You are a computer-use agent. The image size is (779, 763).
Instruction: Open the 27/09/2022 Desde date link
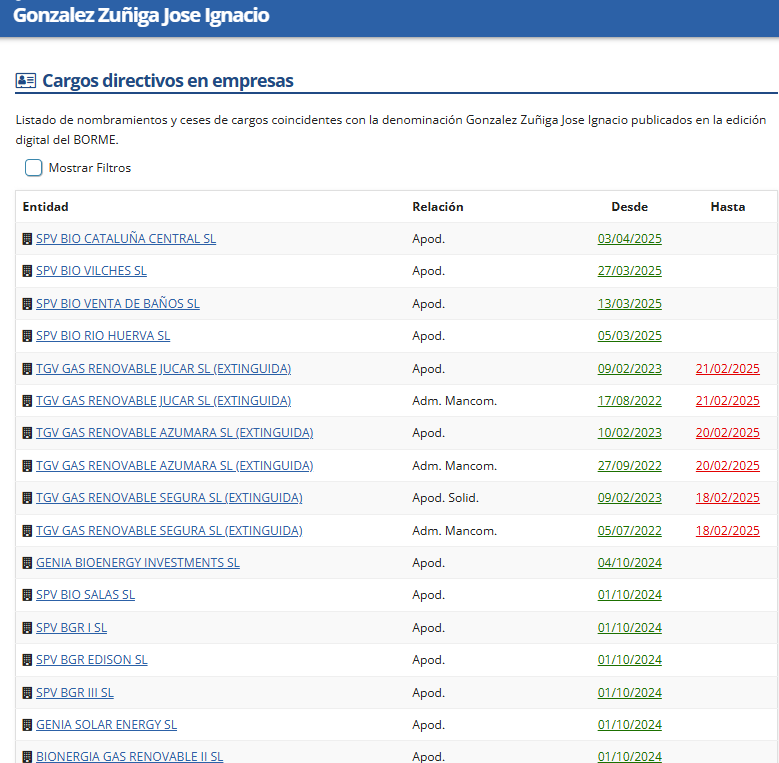[x=629, y=466]
